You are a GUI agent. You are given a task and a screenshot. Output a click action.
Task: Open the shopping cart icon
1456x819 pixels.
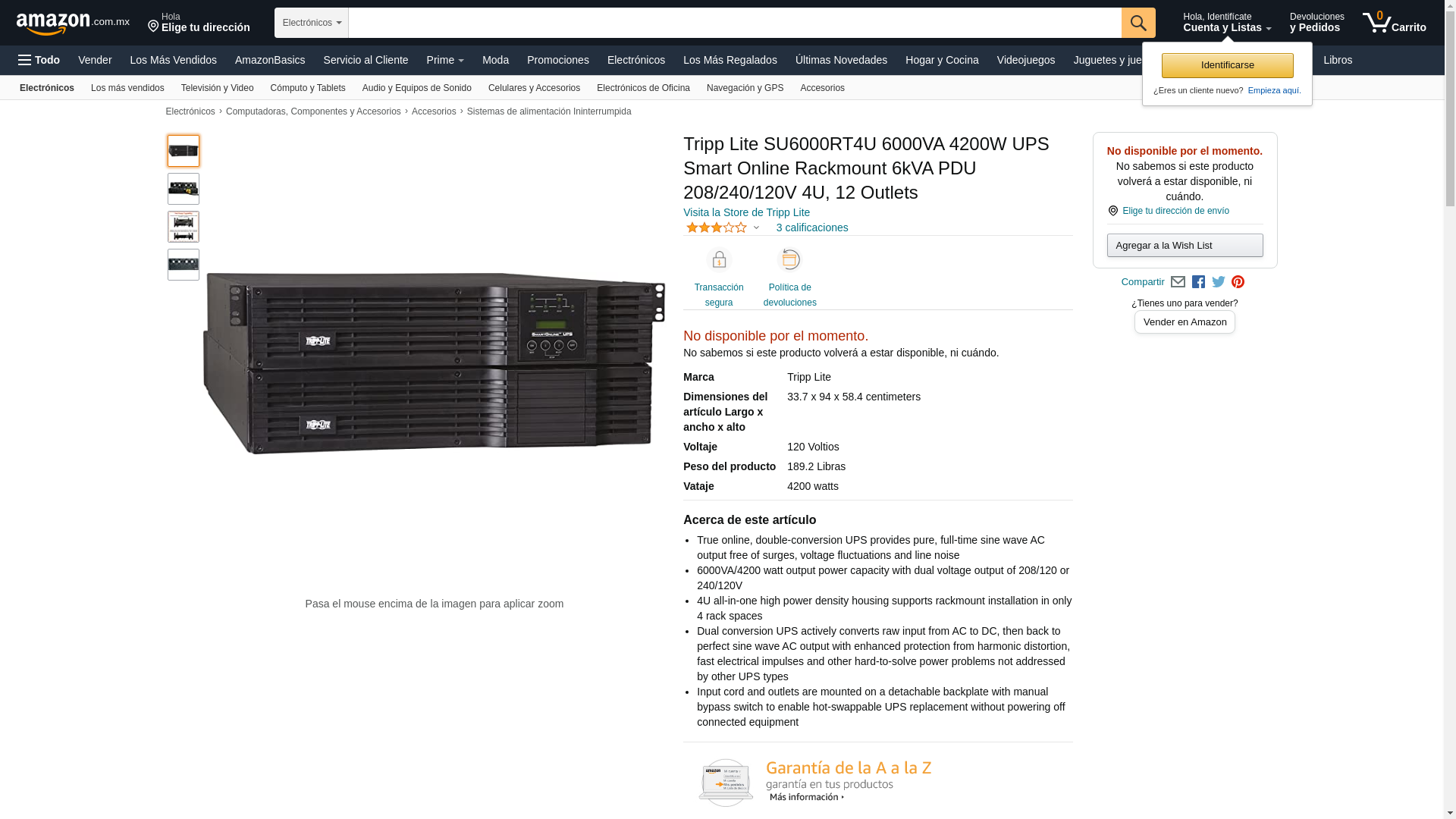(x=1394, y=23)
